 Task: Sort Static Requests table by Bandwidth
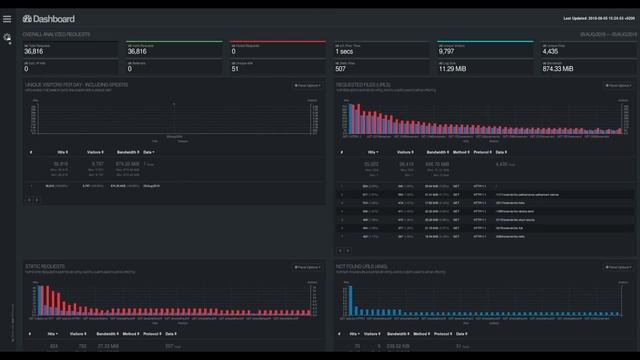(107, 334)
